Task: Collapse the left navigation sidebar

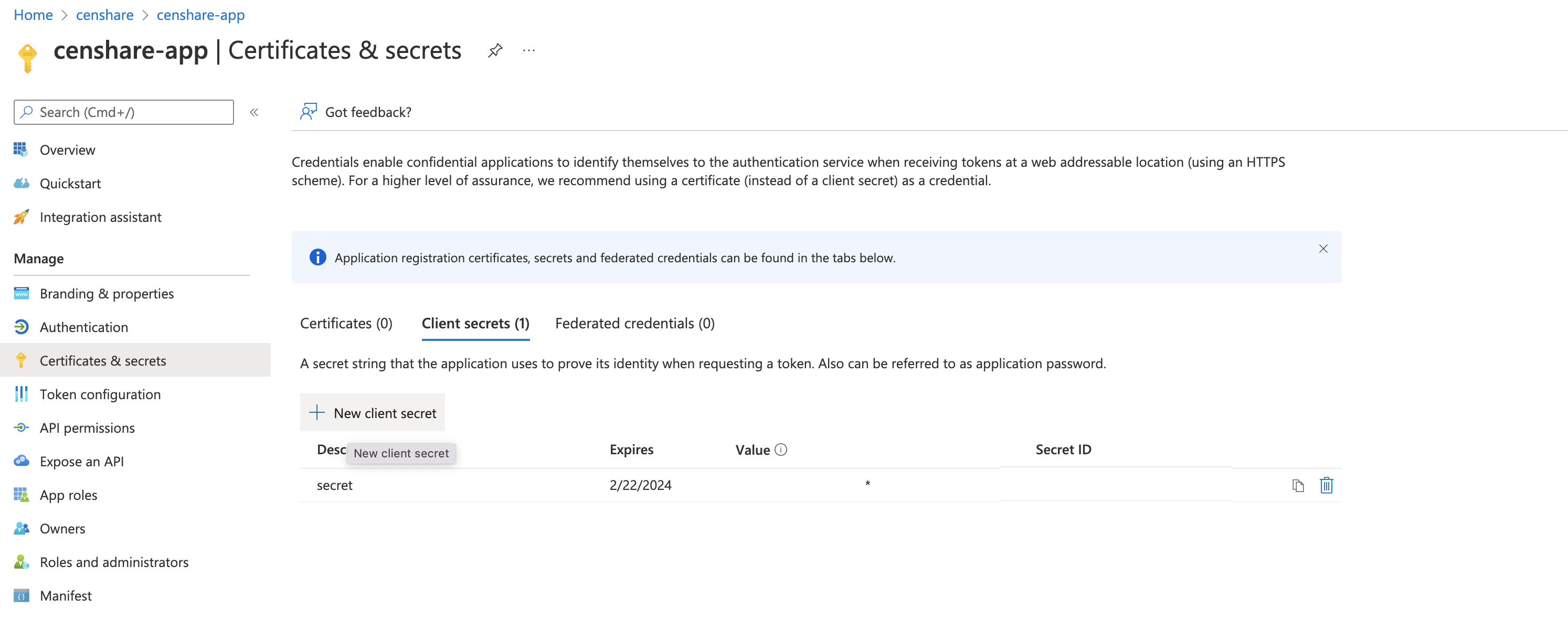Action: (x=254, y=112)
